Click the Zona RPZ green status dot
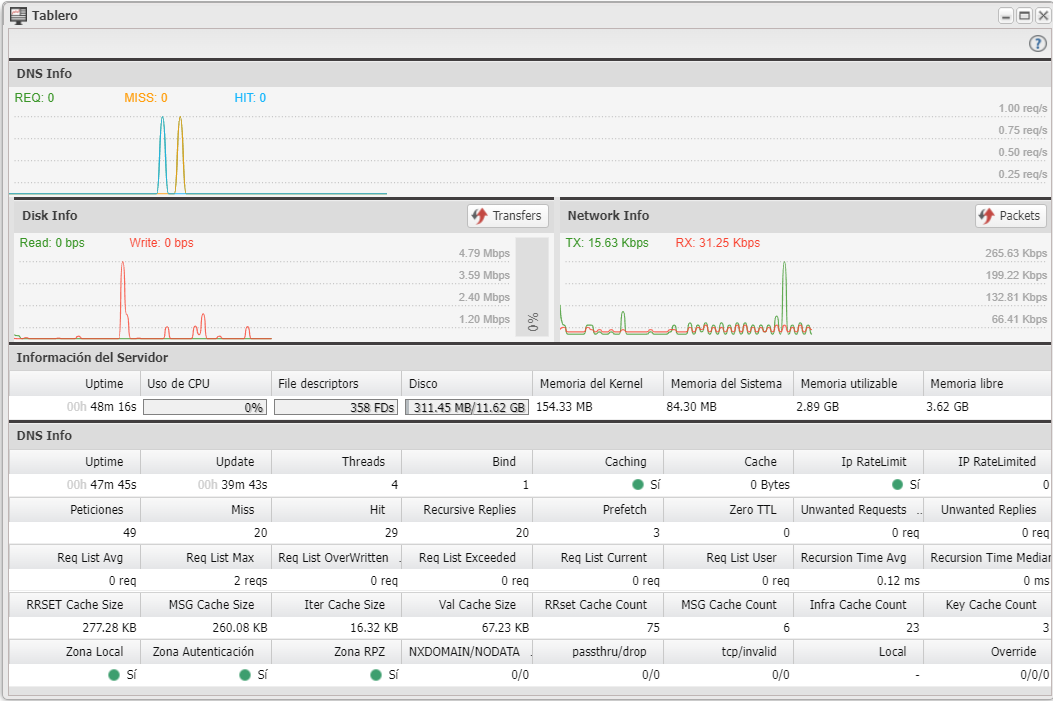Image resolution: width=1053 pixels, height=701 pixels. [375, 675]
